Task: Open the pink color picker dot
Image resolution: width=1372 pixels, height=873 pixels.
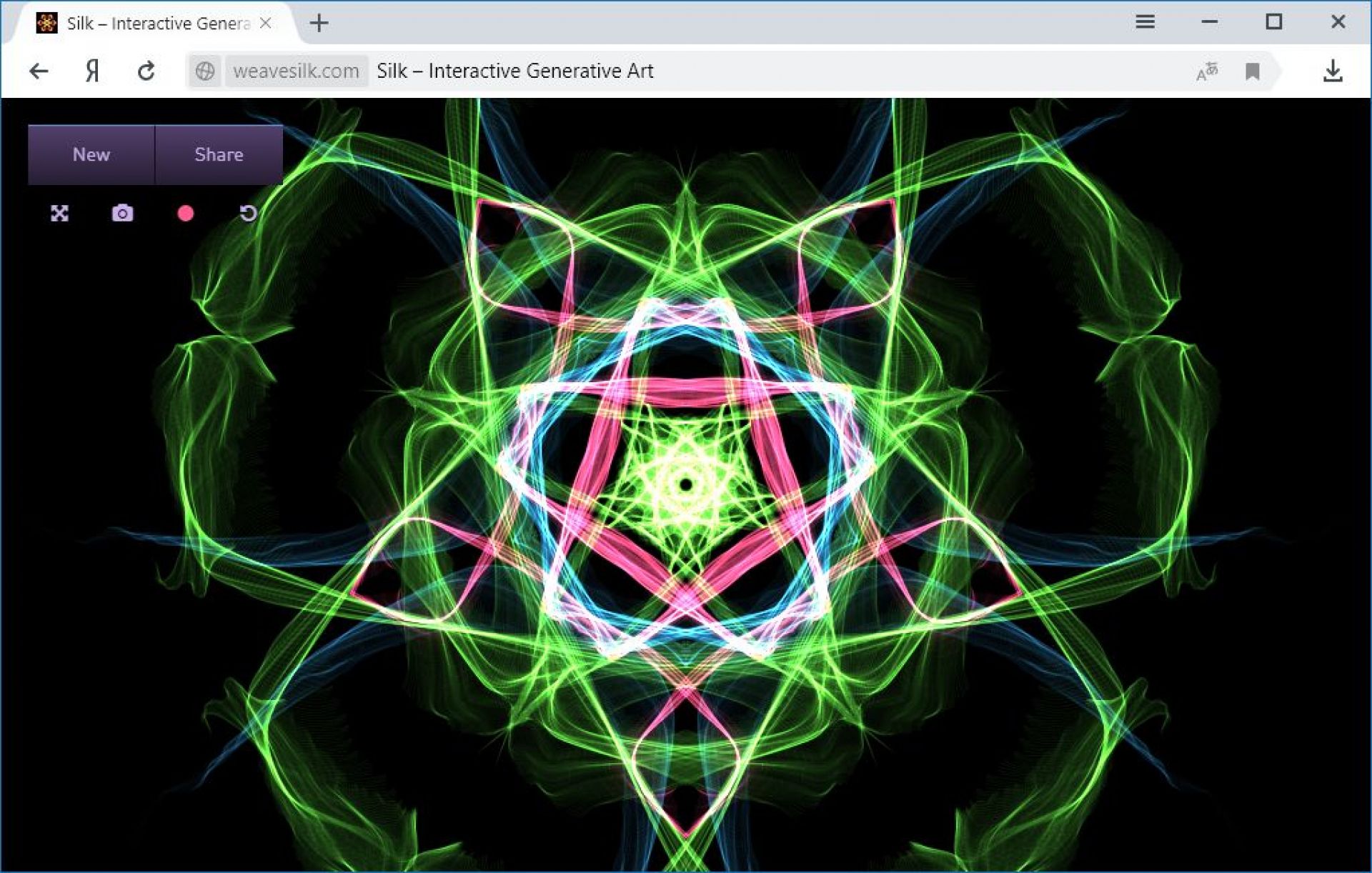Action: 185,213
